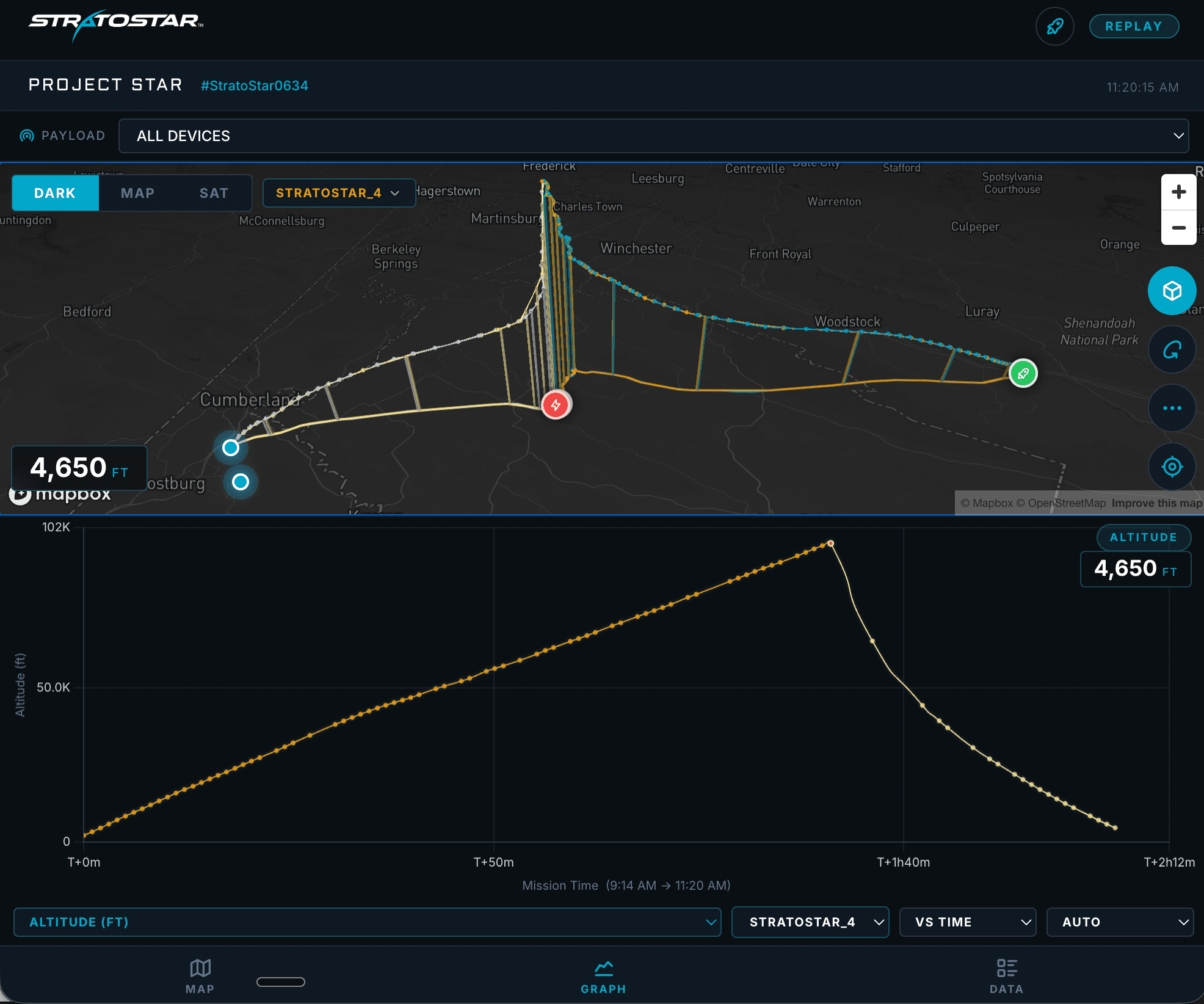Click the Mapbox logo
This screenshot has width=1204, height=1004.
pos(60,493)
